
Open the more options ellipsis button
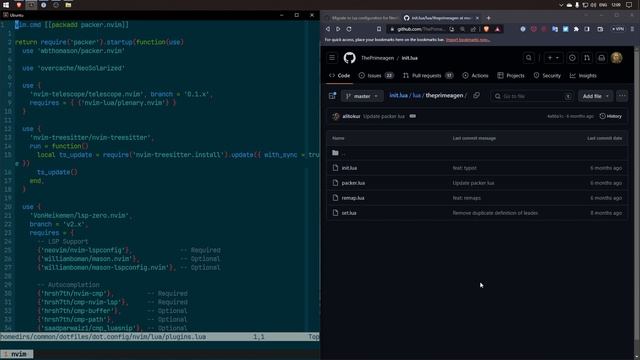click(x=622, y=96)
